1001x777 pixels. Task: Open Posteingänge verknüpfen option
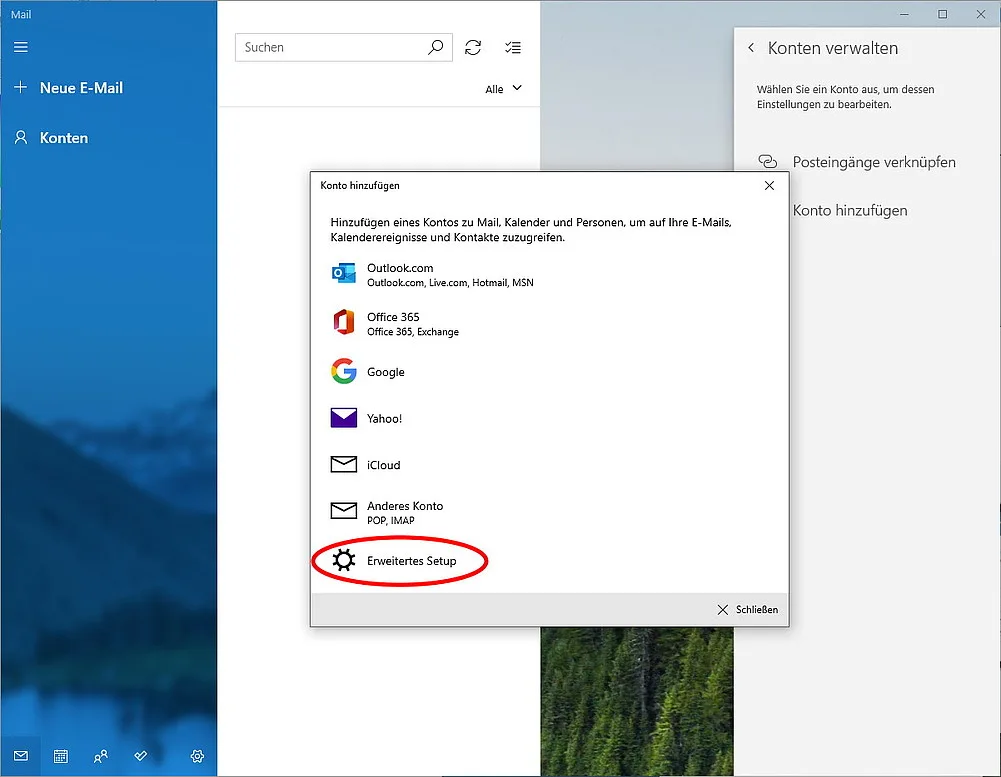(x=873, y=162)
